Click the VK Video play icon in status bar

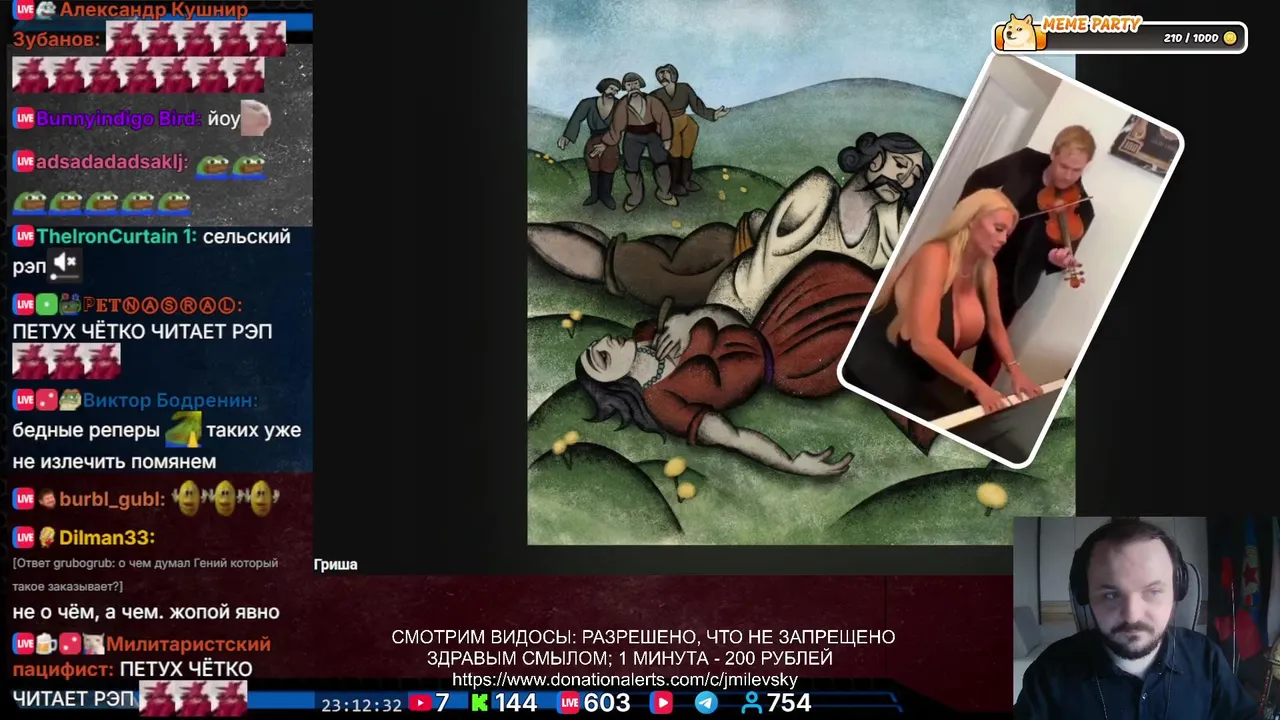point(662,703)
